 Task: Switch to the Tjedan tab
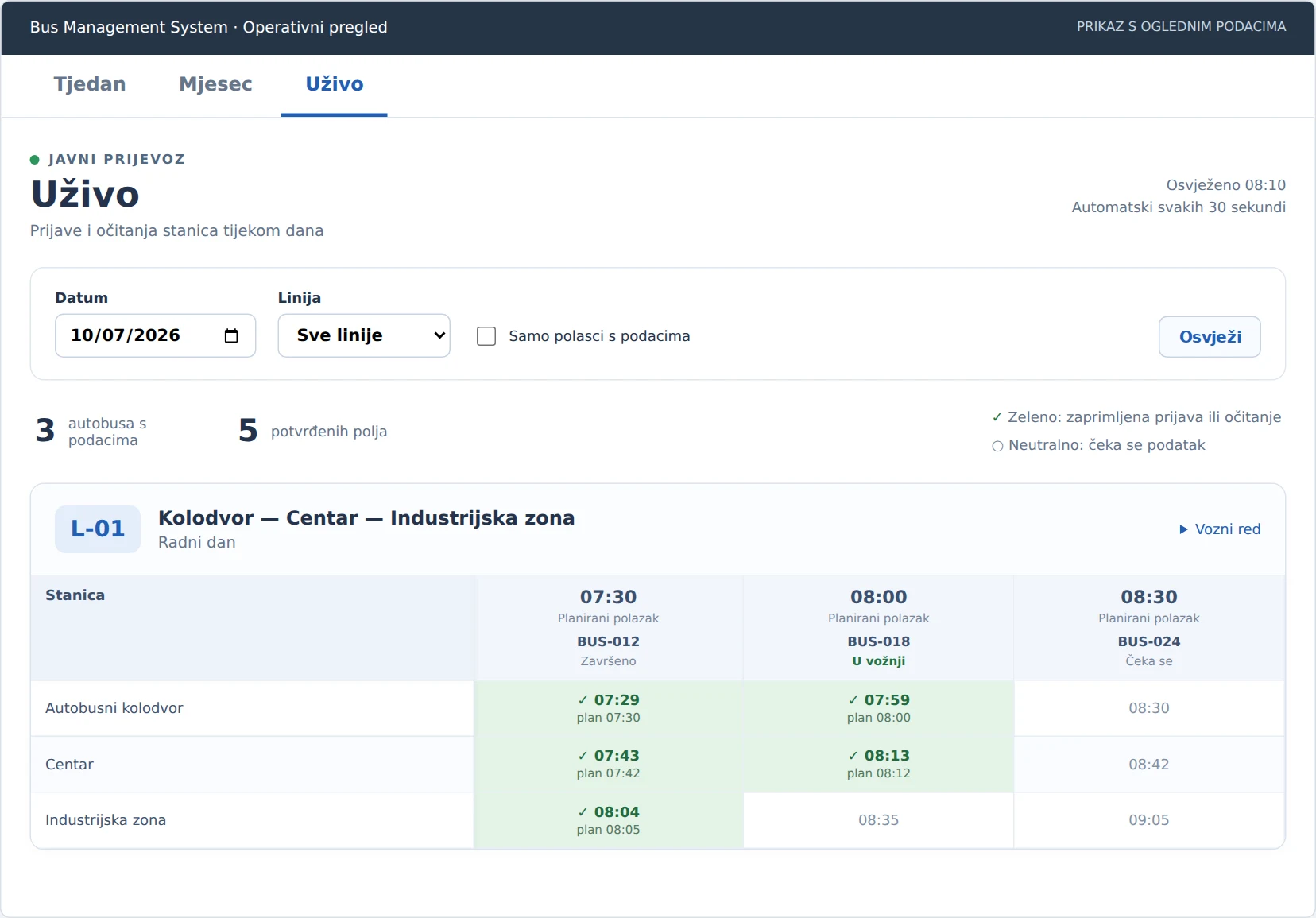click(x=90, y=84)
